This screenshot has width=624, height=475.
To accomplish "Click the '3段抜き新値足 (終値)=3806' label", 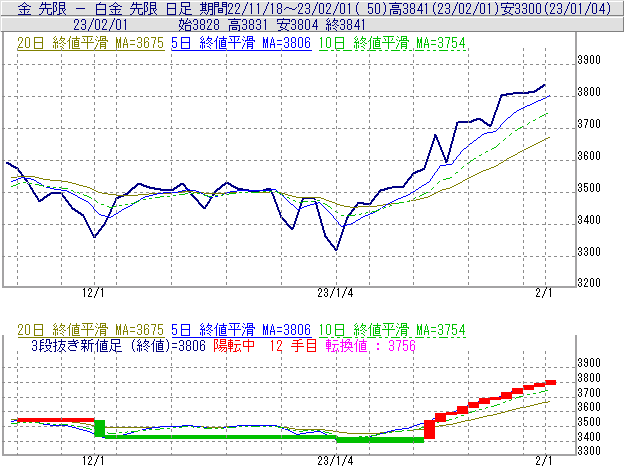I will point(118,346).
